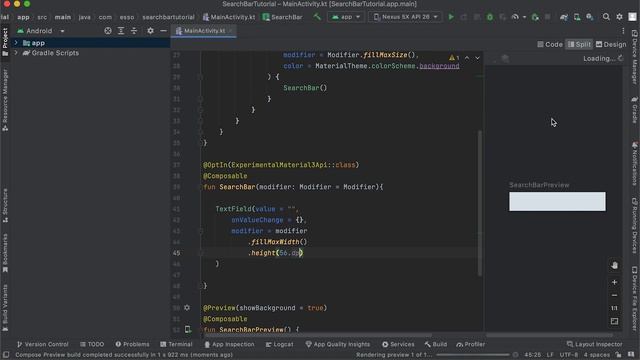
Task: Open the Android project view dropdown
Action: click(41, 31)
